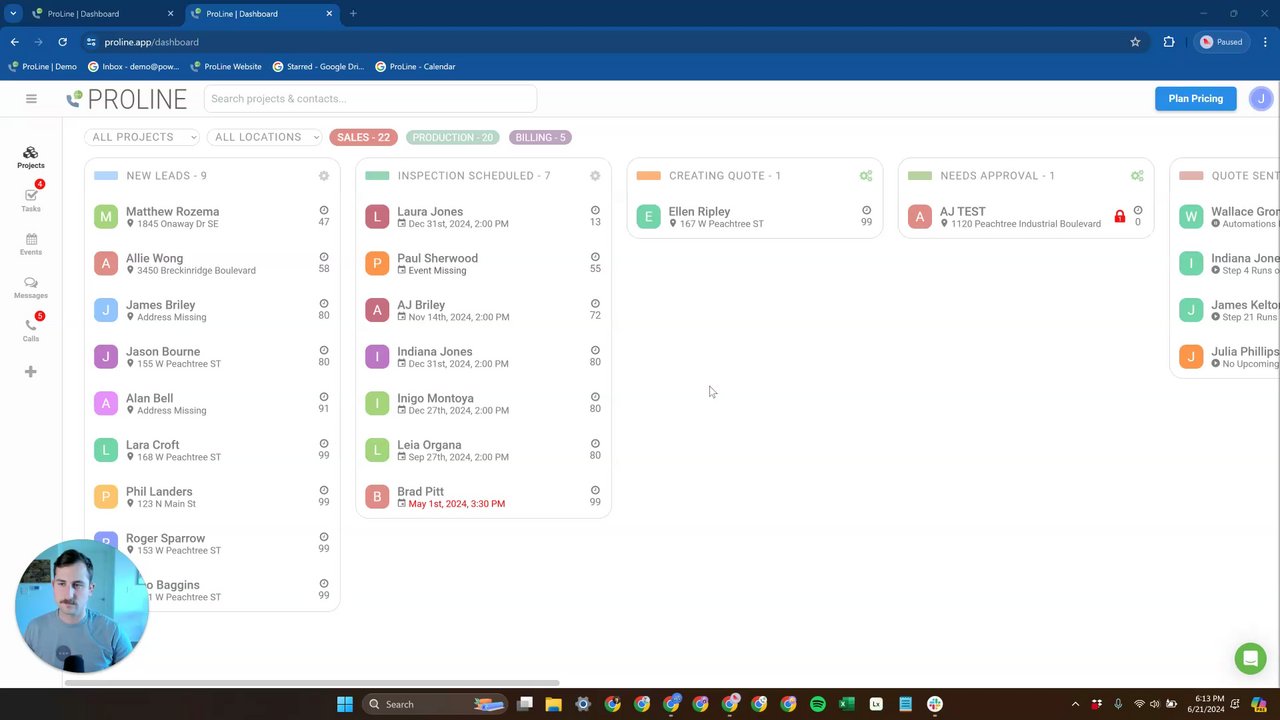Open the hamburger navigation menu
This screenshot has height=720, width=1280.
[x=31, y=98]
